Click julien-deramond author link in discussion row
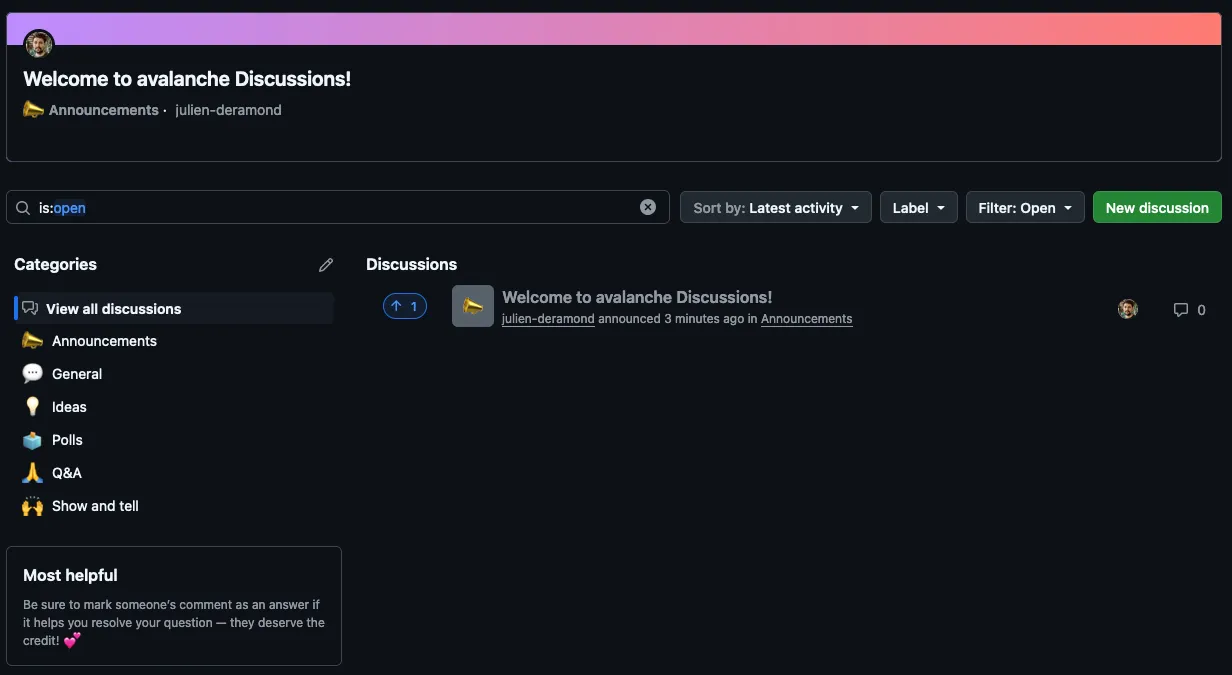 click(x=548, y=319)
